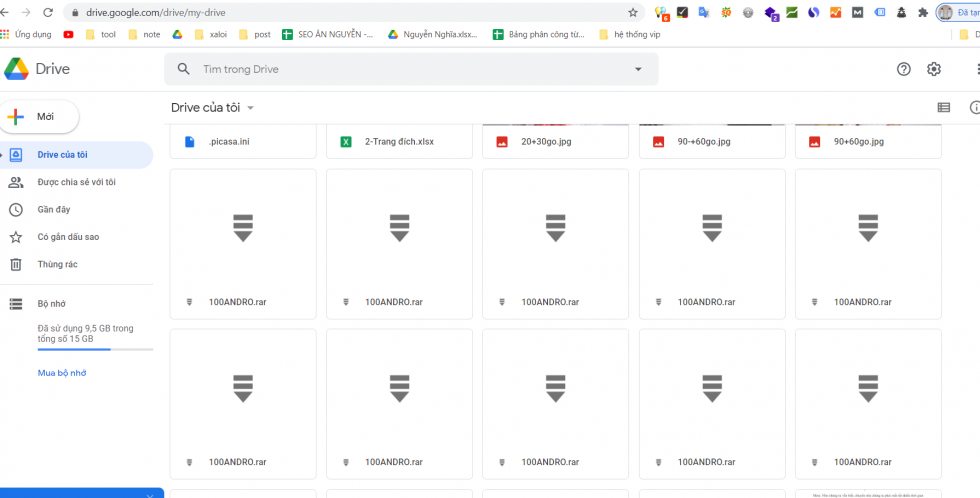Click Mua bộ nhớ link
This screenshot has height=498, width=980.
pyautogui.click(x=62, y=373)
